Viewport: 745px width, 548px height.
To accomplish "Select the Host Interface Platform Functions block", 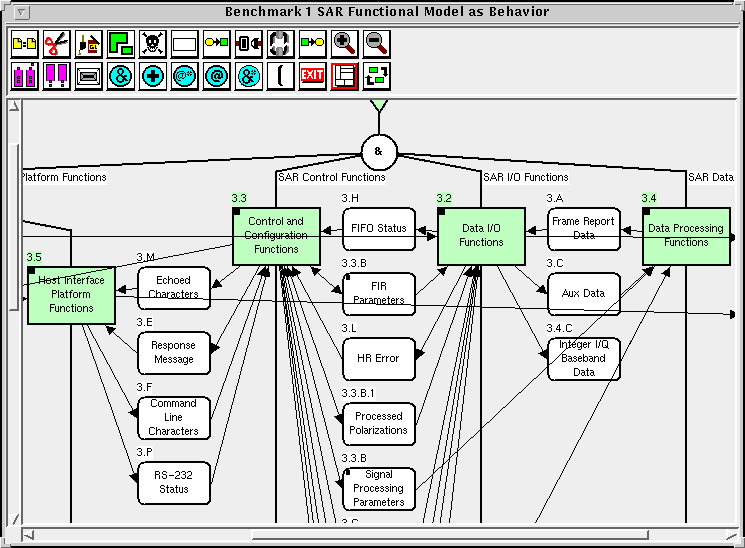I will click(71, 294).
